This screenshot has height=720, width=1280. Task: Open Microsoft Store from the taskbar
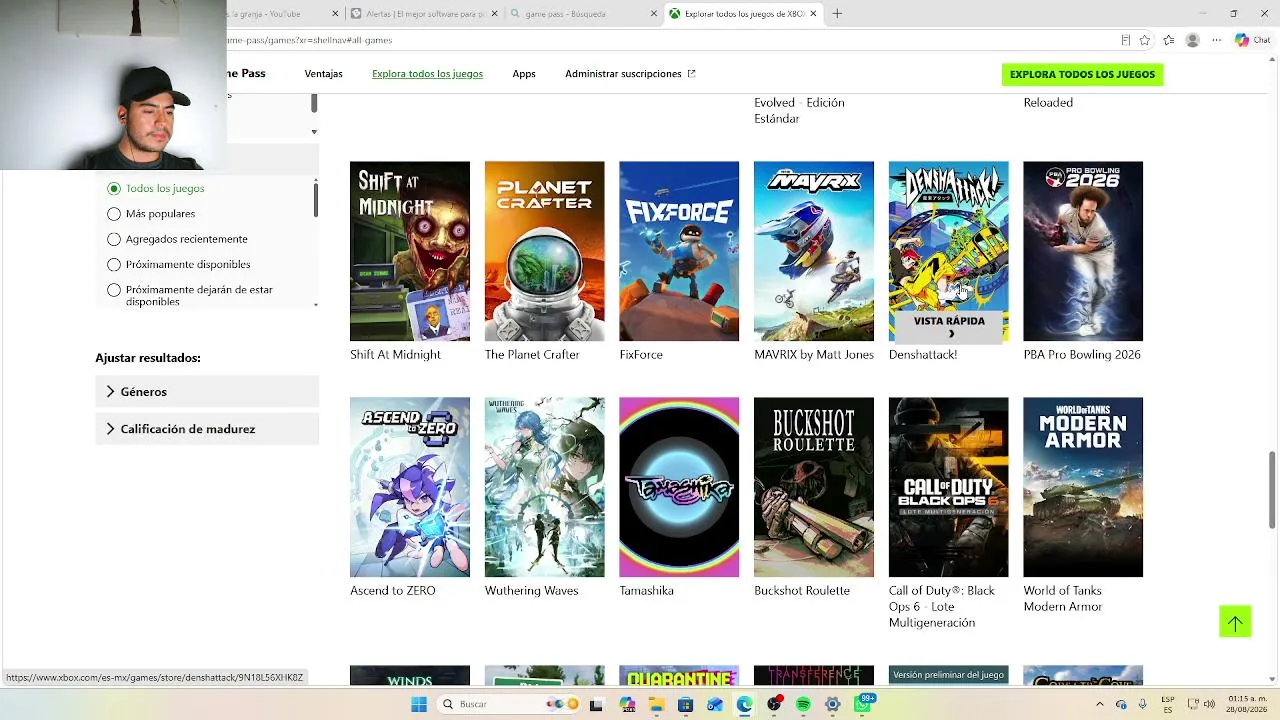pyautogui.click(x=685, y=704)
